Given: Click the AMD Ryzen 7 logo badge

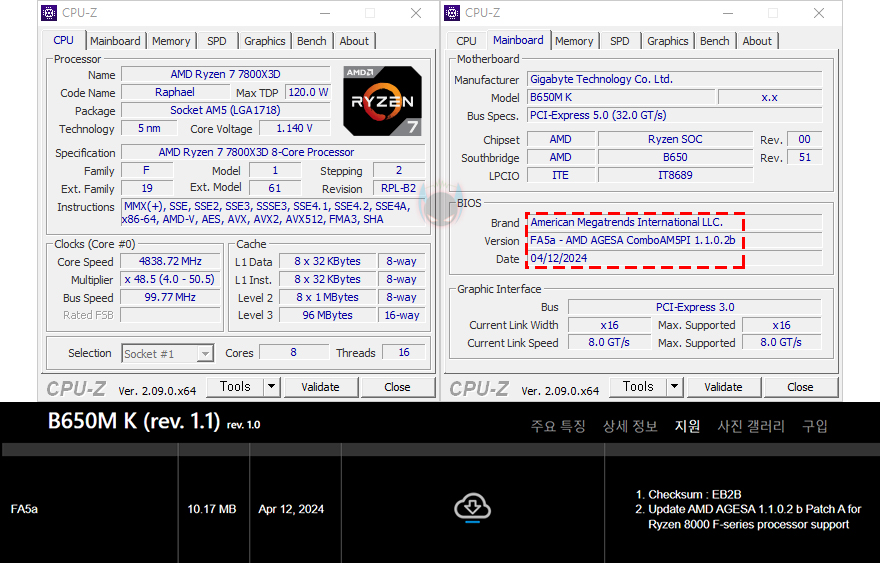Looking at the screenshot, I should (x=383, y=101).
